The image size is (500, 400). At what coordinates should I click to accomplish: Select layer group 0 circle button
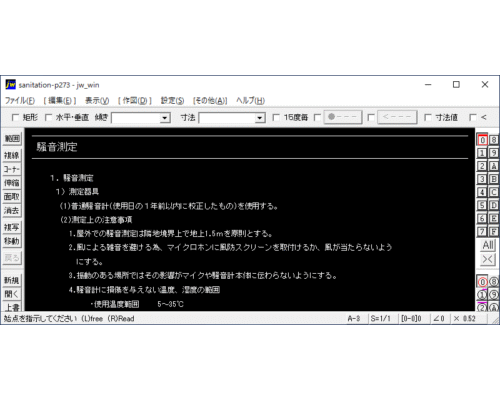point(482,282)
